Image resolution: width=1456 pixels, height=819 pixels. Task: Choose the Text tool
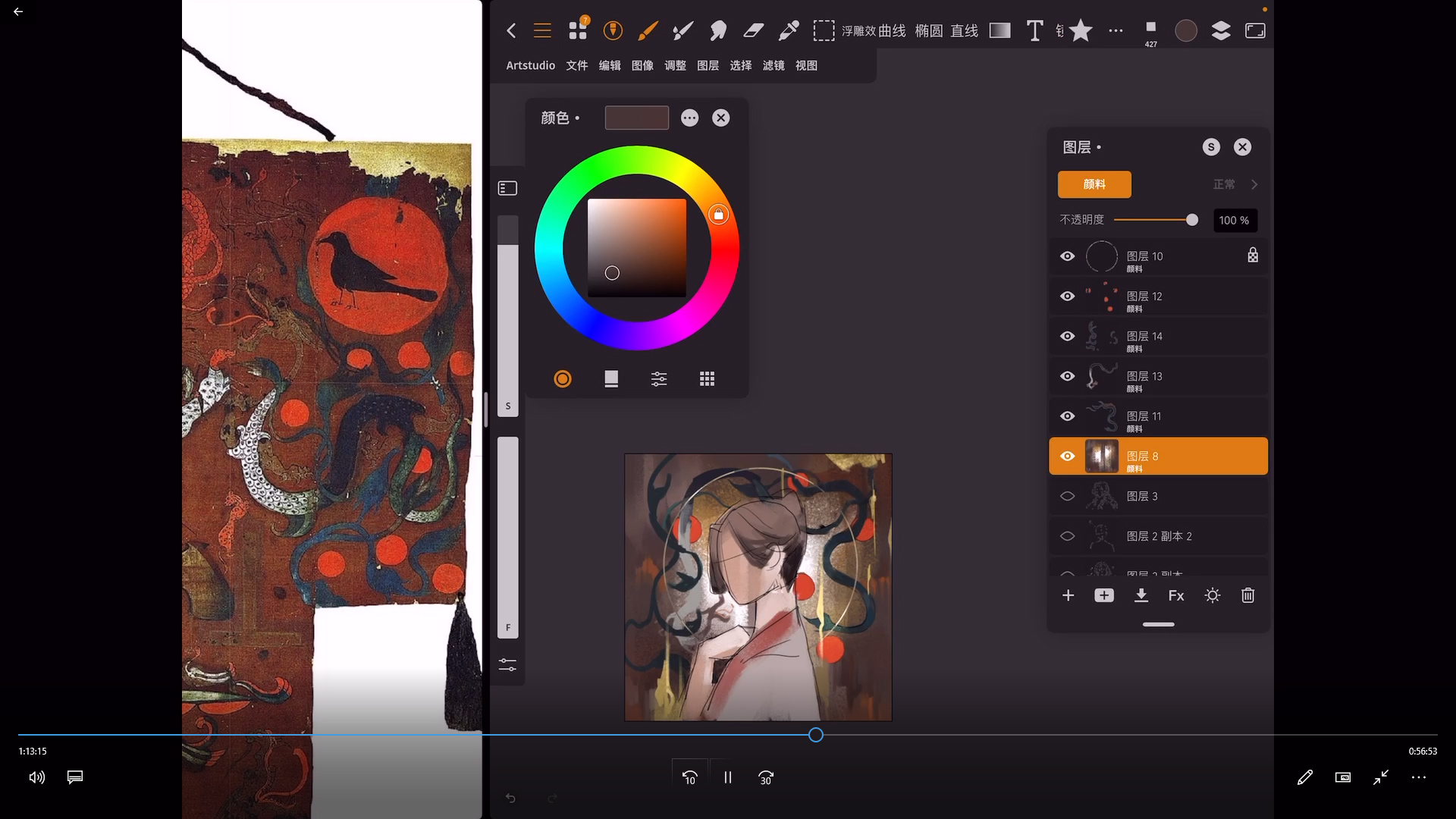[1034, 30]
